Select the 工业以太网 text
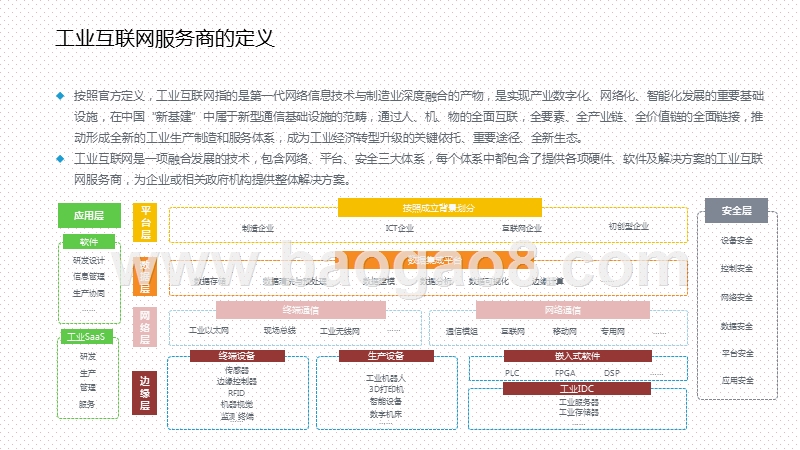This screenshot has height=450, width=800. pos(209,331)
